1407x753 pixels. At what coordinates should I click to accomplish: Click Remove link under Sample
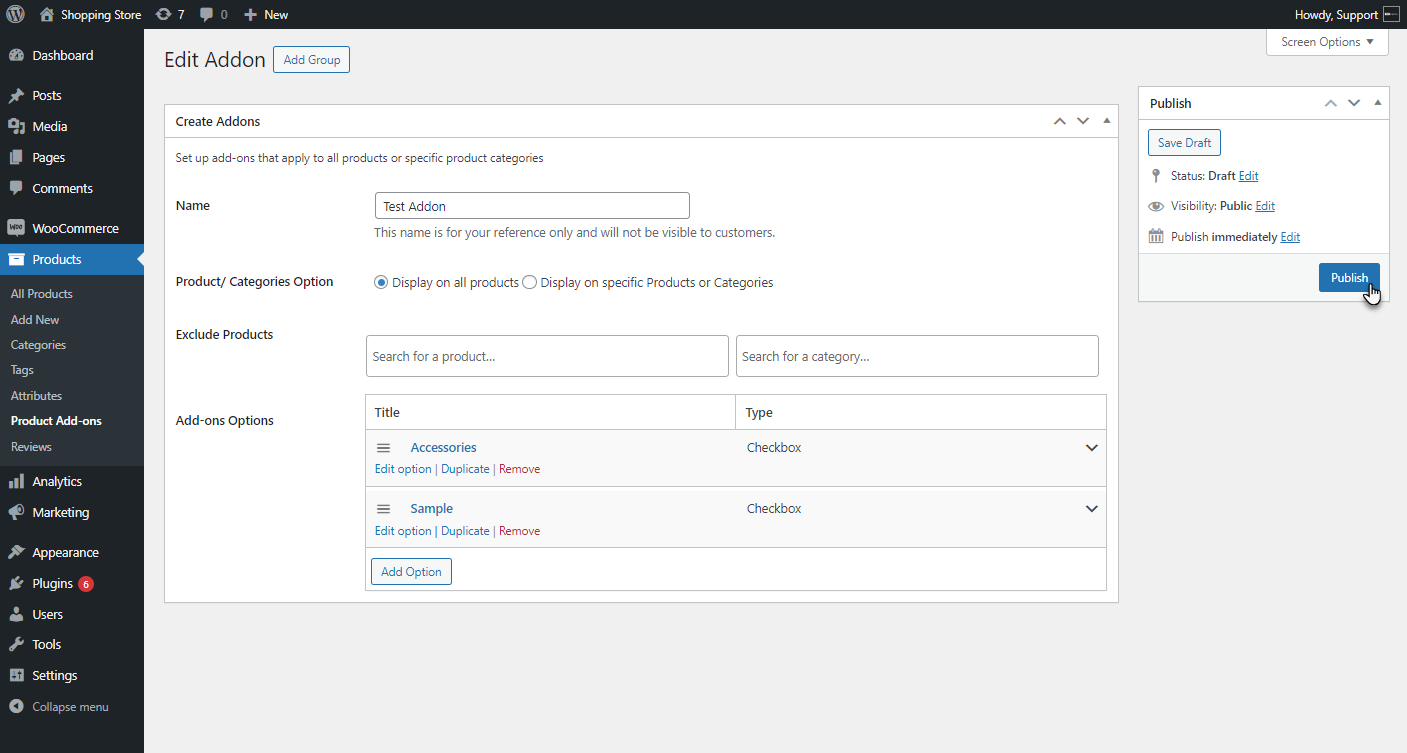tap(519, 531)
